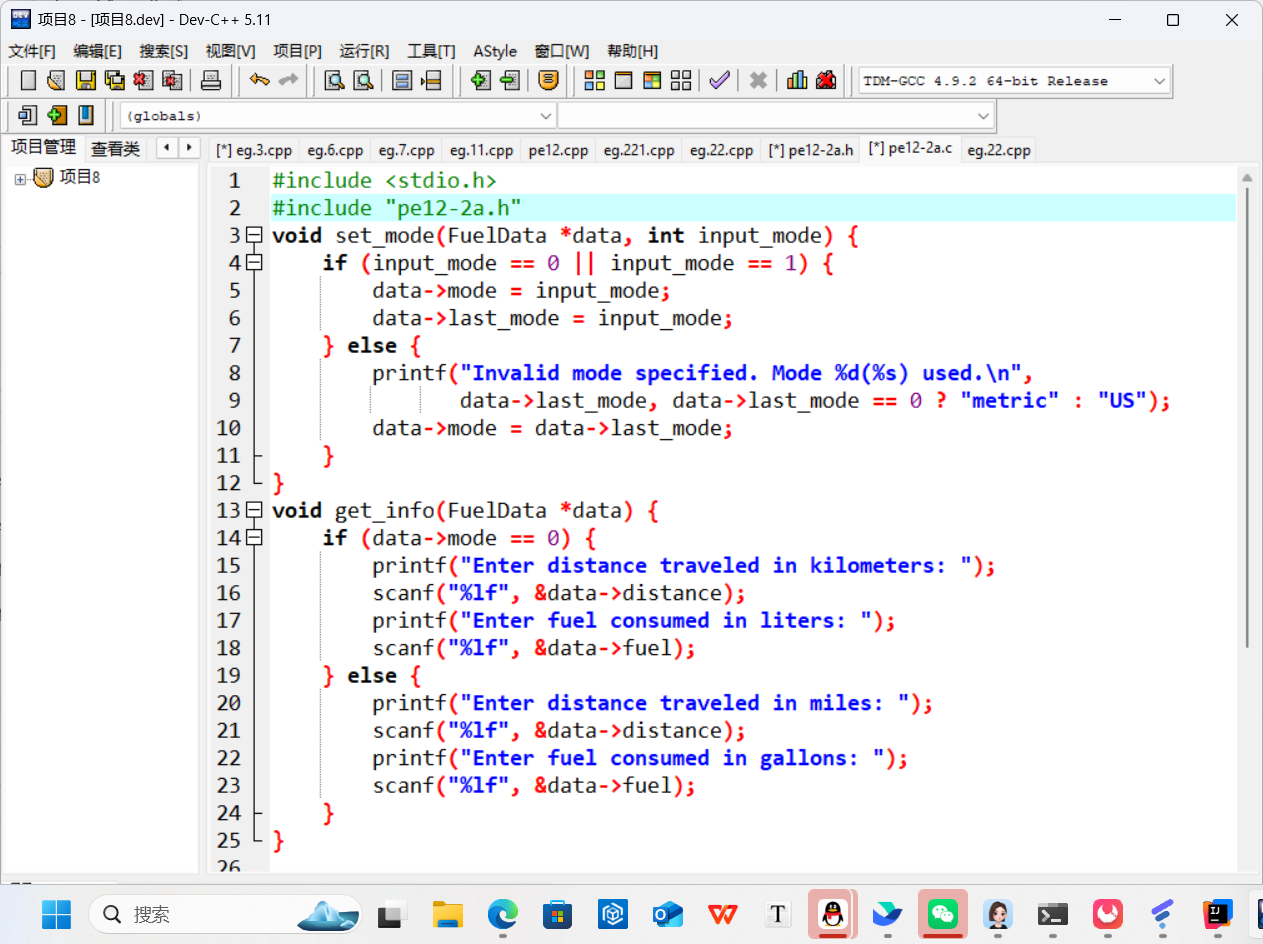Switch to the eg.221.cpp tab
Screen dimensions: 1263x944
coord(639,150)
